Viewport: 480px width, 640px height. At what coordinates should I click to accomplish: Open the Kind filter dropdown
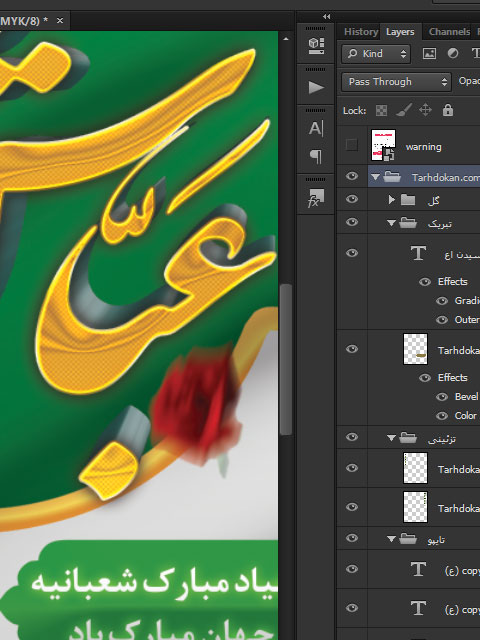click(376, 53)
